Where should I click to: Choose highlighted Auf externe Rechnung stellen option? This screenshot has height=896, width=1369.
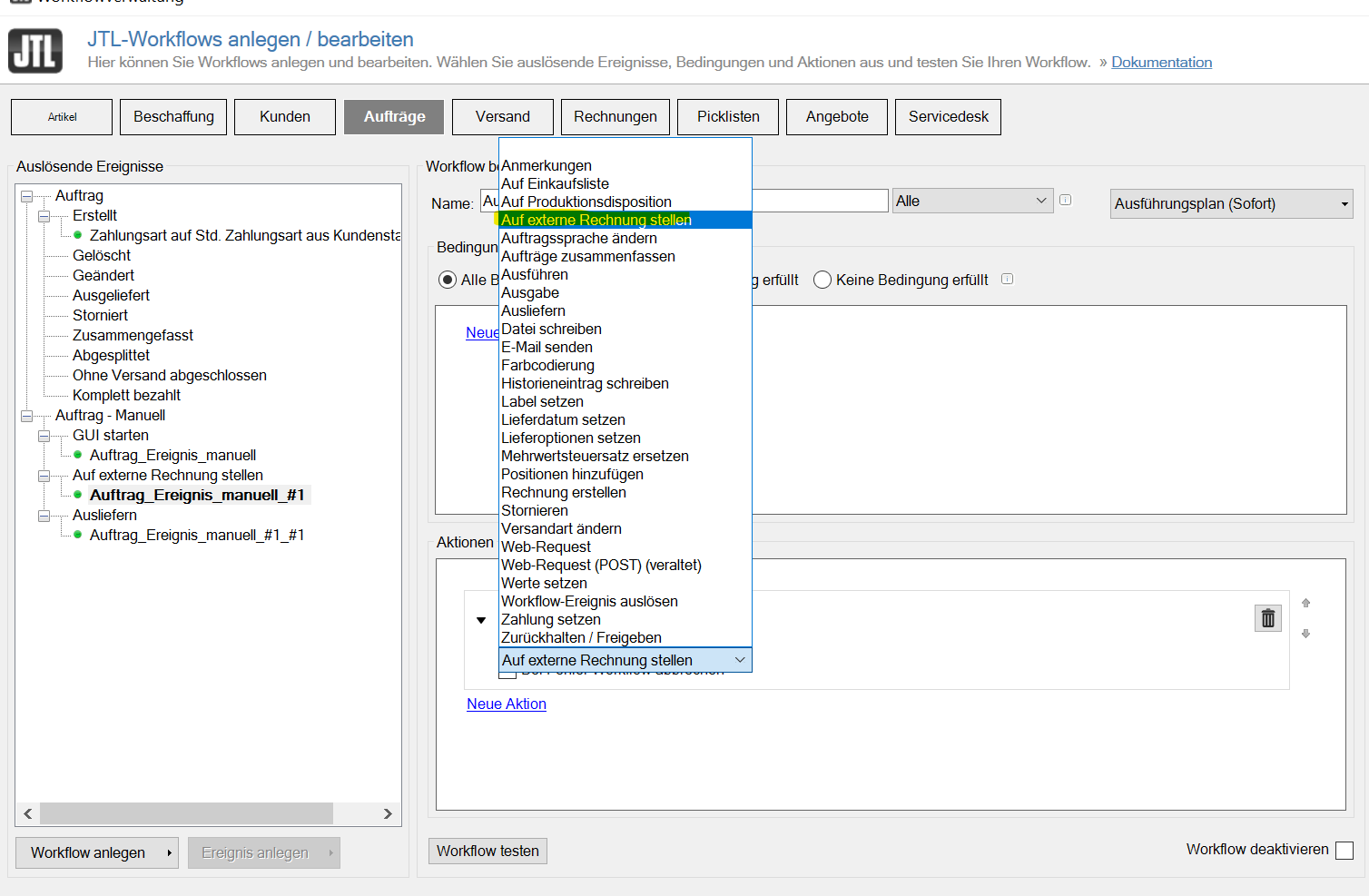pos(625,220)
